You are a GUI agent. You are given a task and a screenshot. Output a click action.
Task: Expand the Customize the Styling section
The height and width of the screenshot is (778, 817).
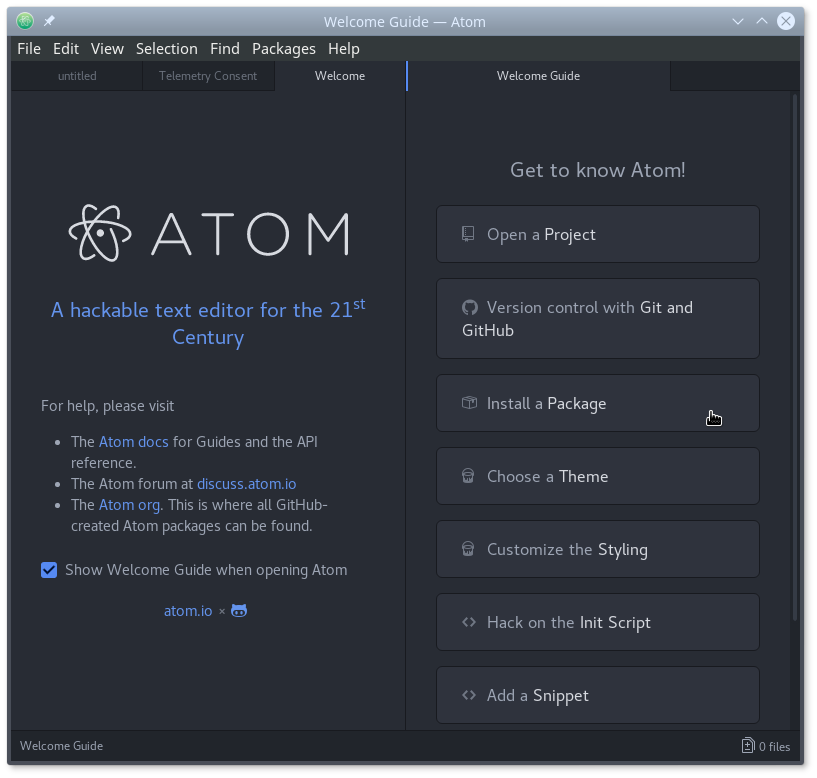[x=597, y=549]
